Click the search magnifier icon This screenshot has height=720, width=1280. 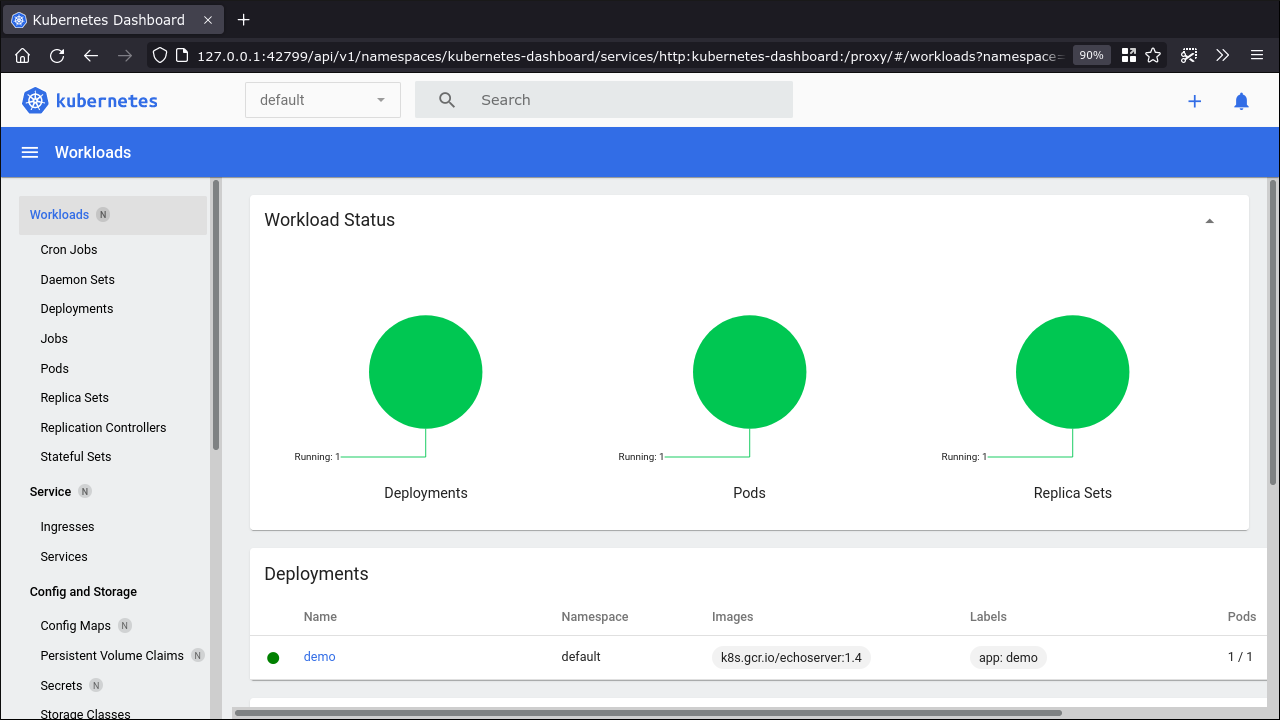tap(446, 100)
